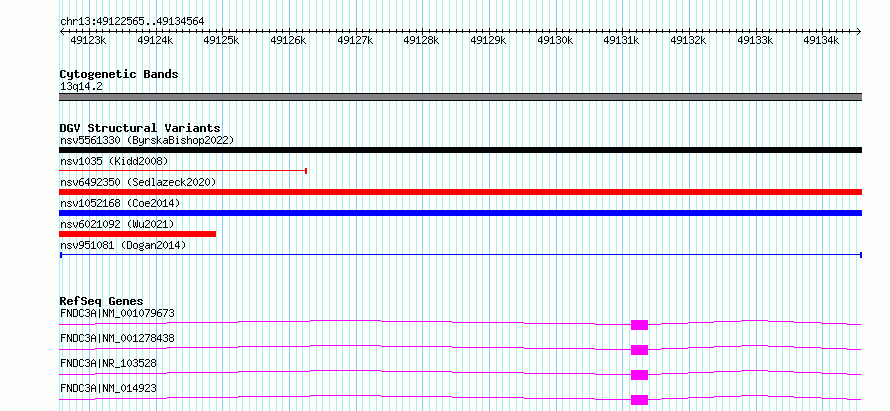Click the FNDC3A|NM_001278438 exon box

click(639, 350)
